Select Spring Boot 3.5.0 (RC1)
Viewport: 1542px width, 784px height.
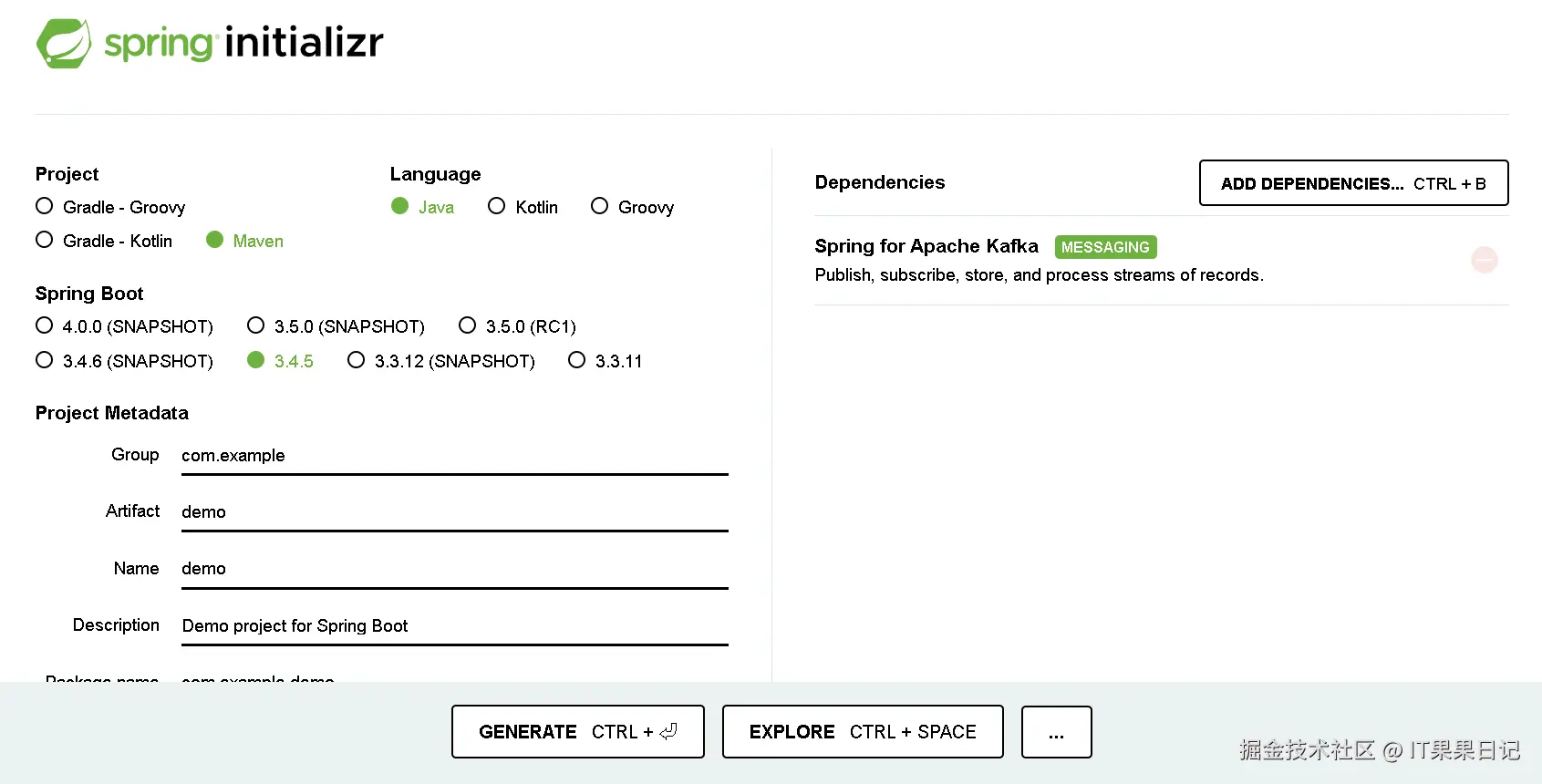[x=468, y=325]
